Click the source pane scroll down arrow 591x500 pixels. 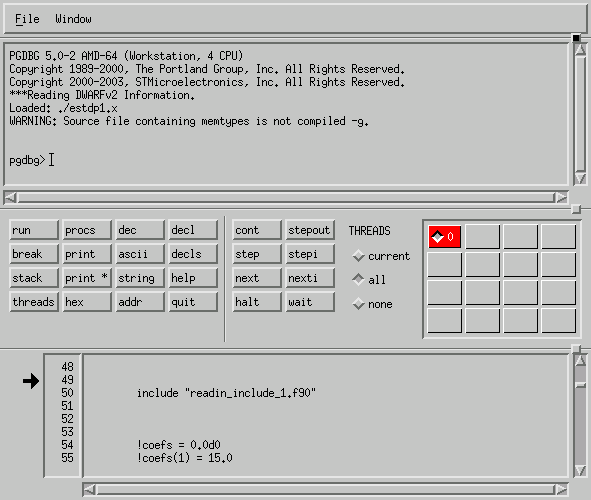coord(580,471)
